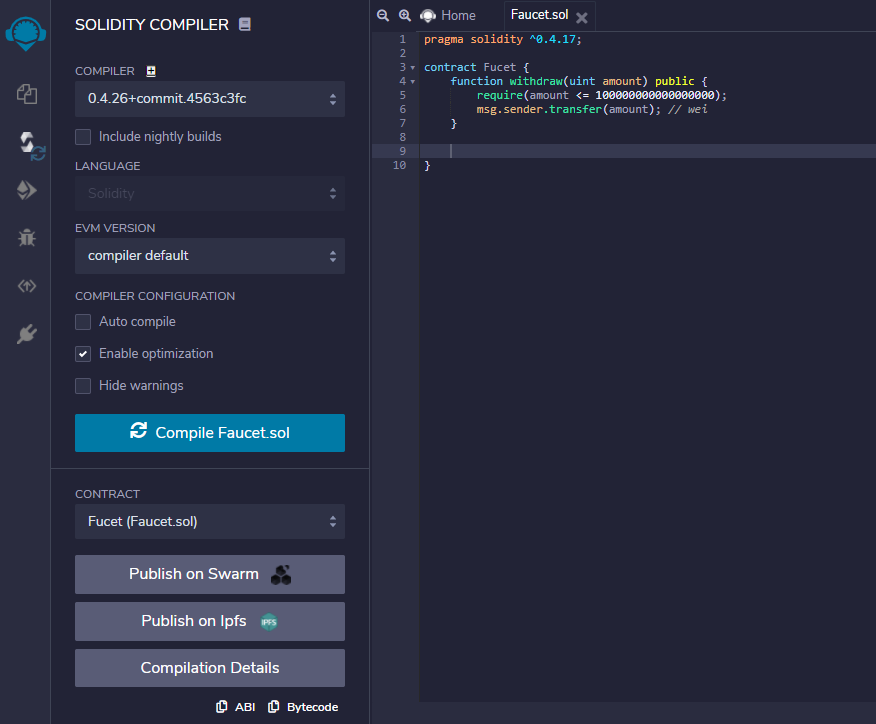
Task: Uncheck Enable optimization
Action: point(84,354)
